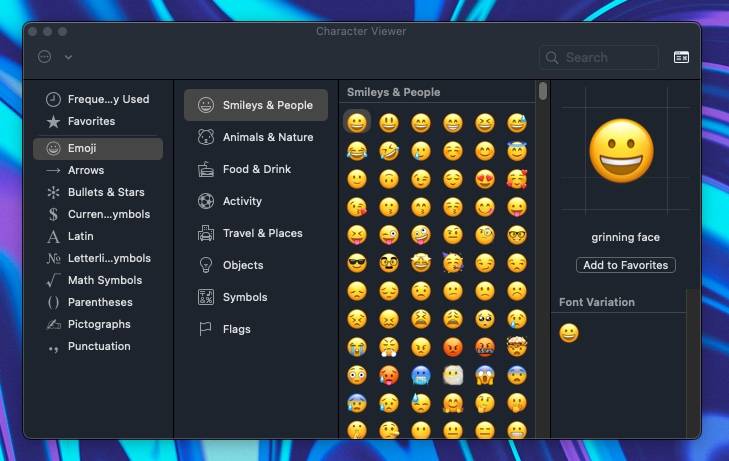The width and height of the screenshot is (729, 461).
Task: Select star-struck face emoji
Action: tap(421, 263)
